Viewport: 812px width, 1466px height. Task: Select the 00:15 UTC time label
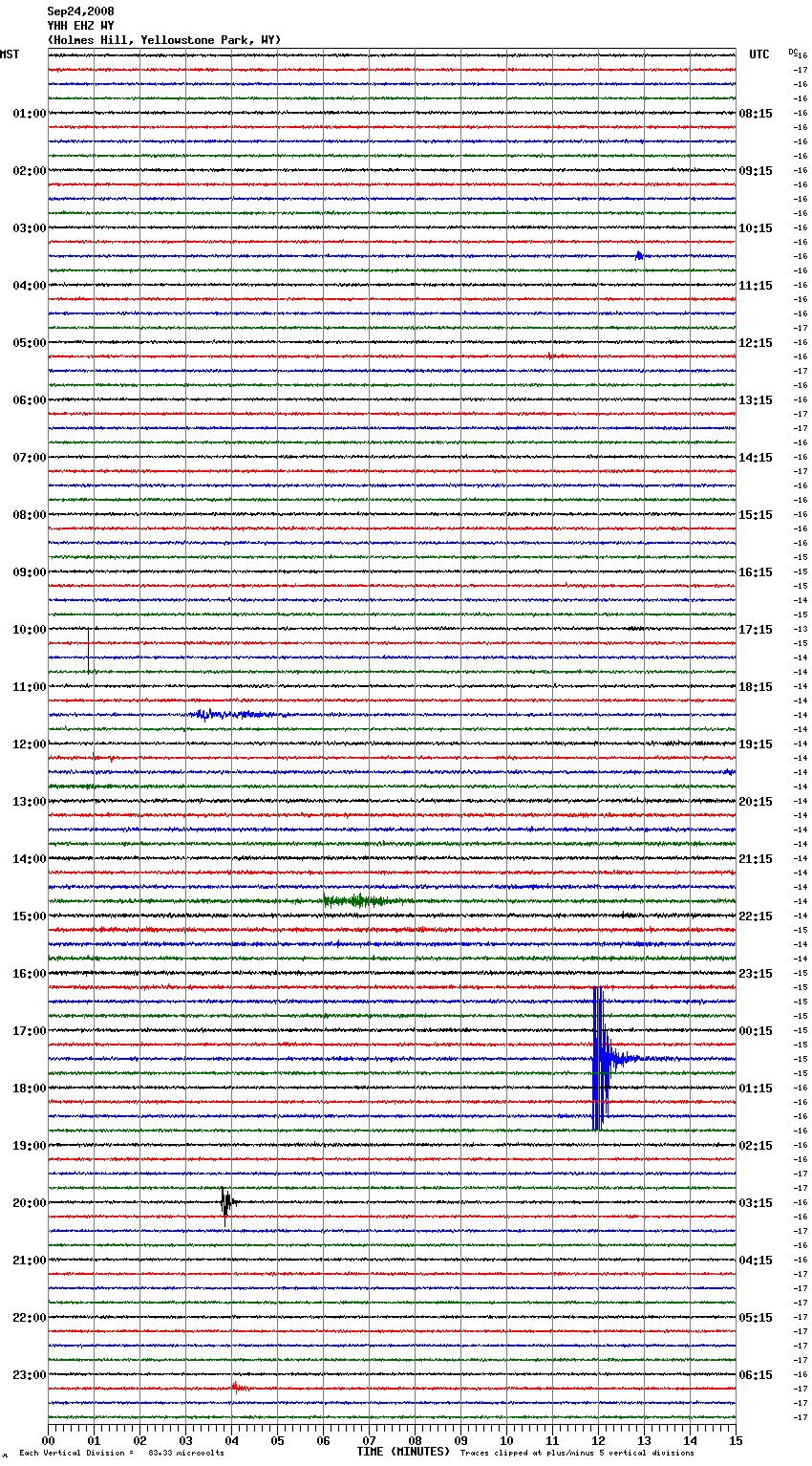tap(756, 1031)
